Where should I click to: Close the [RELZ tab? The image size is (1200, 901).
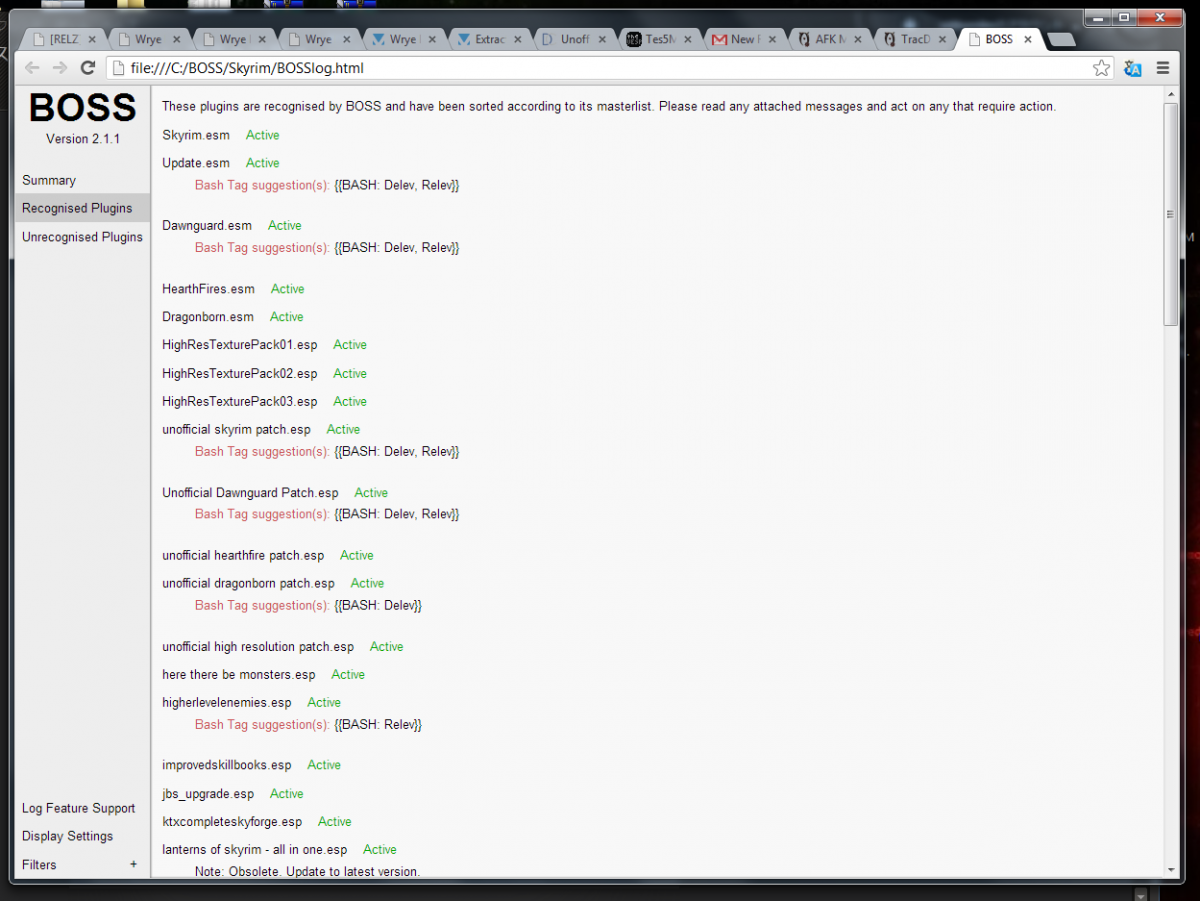pos(92,40)
